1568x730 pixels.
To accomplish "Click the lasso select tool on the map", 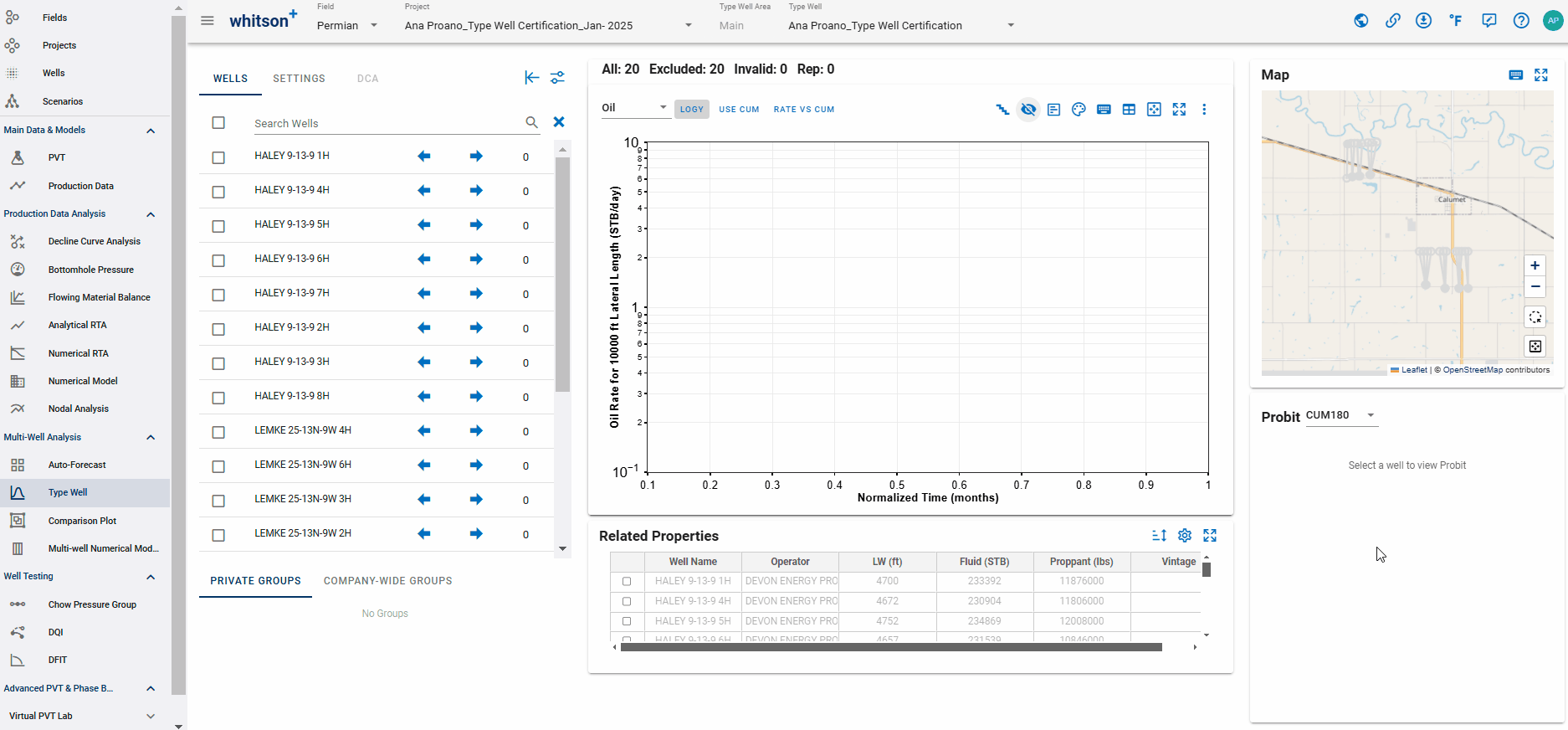I will coord(1535,317).
